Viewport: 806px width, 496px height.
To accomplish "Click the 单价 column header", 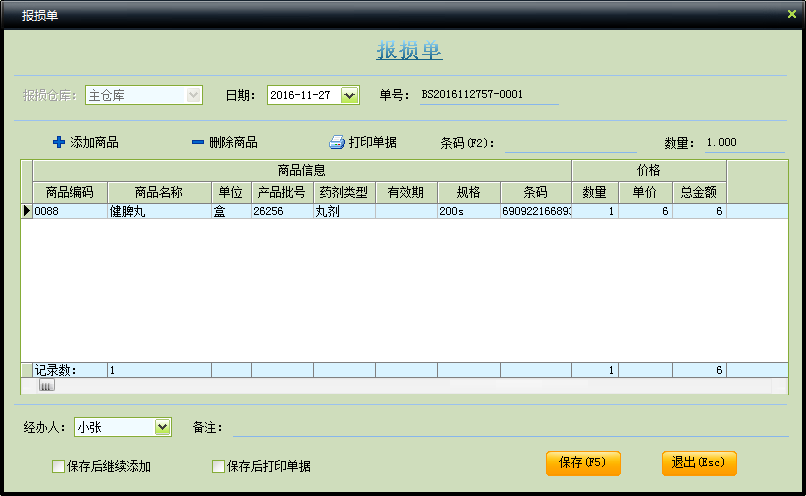I will (646, 192).
